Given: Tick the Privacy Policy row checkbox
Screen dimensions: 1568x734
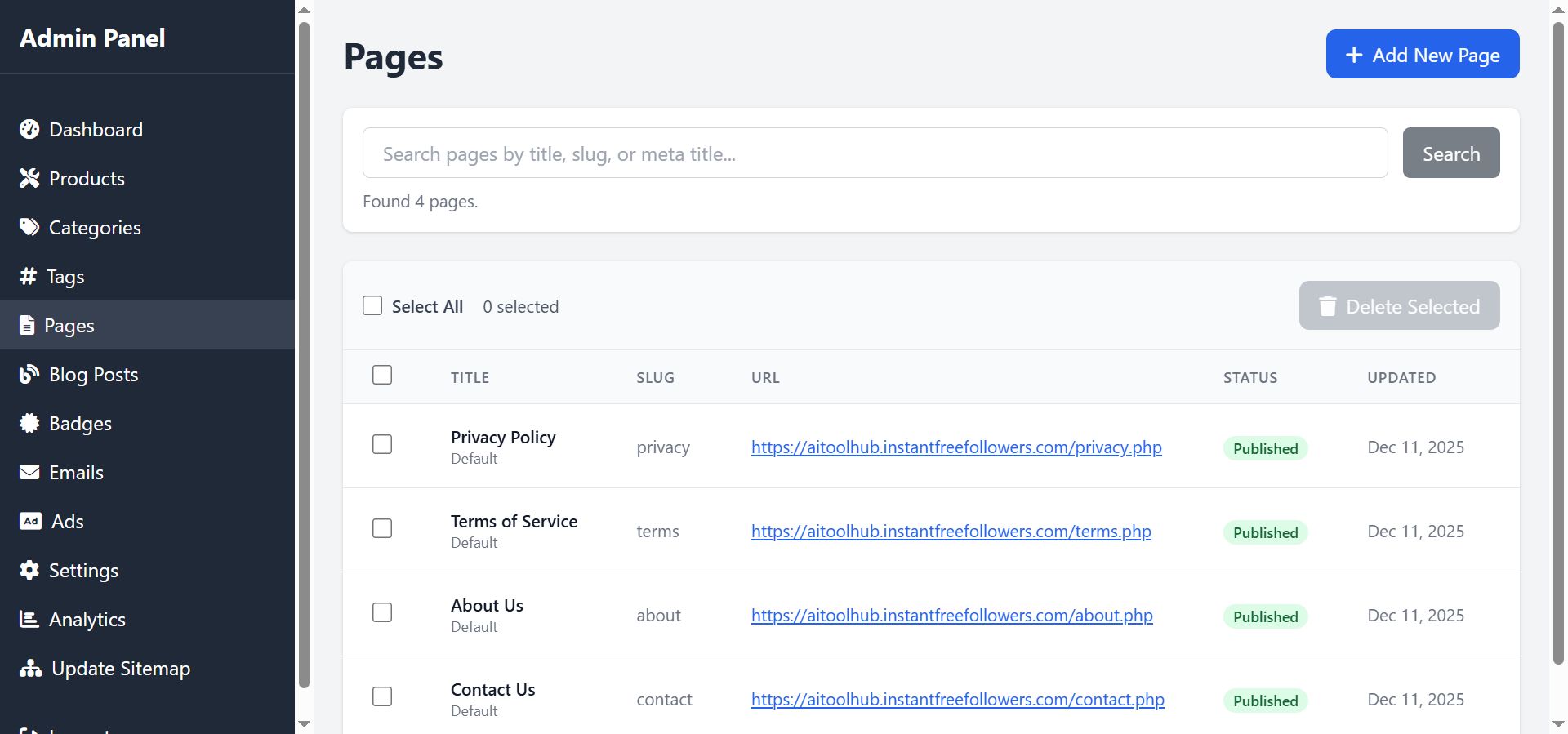Looking at the screenshot, I should [382, 445].
